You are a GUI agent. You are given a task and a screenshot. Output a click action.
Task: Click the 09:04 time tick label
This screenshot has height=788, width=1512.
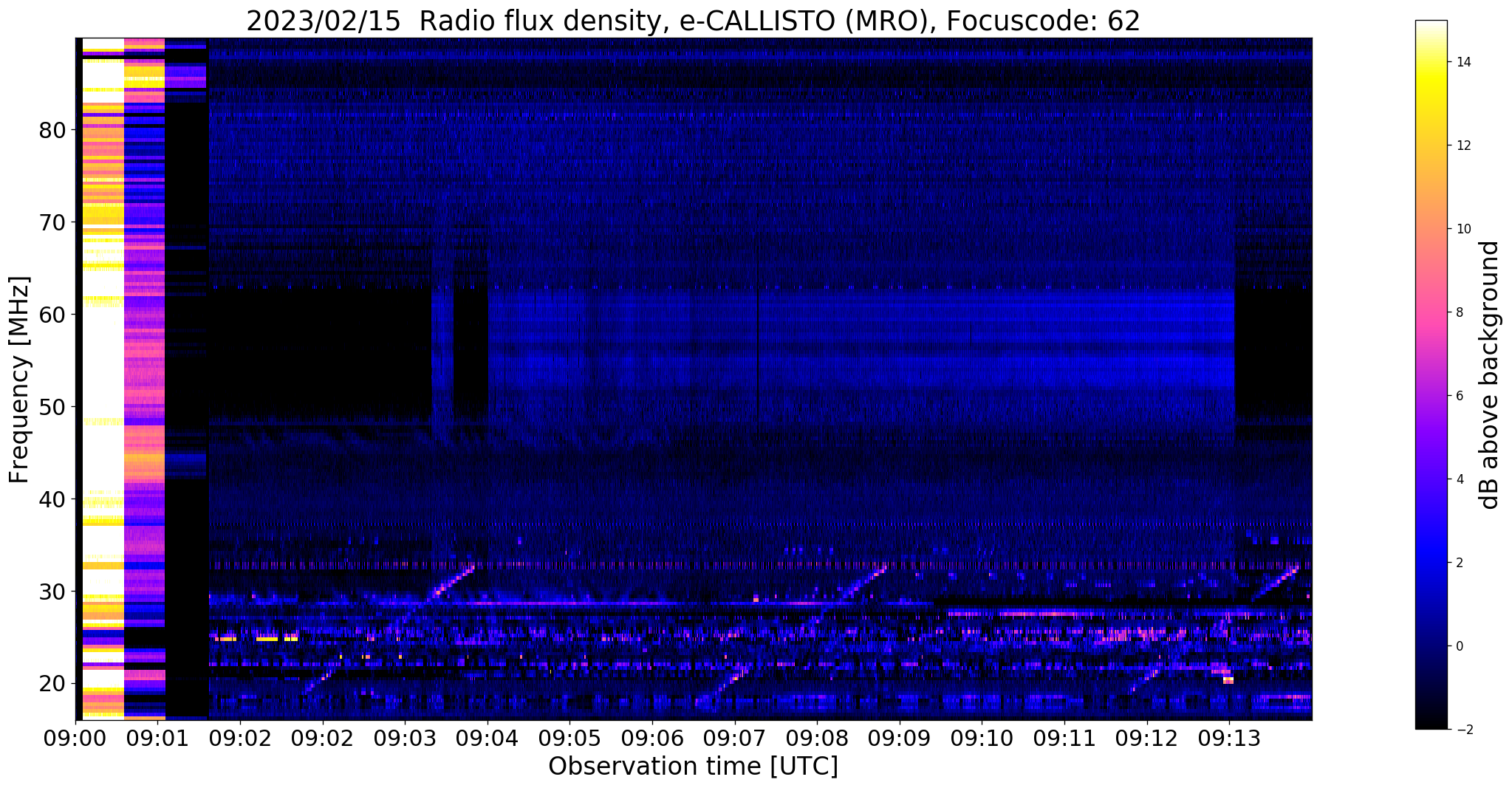click(487, 739)
